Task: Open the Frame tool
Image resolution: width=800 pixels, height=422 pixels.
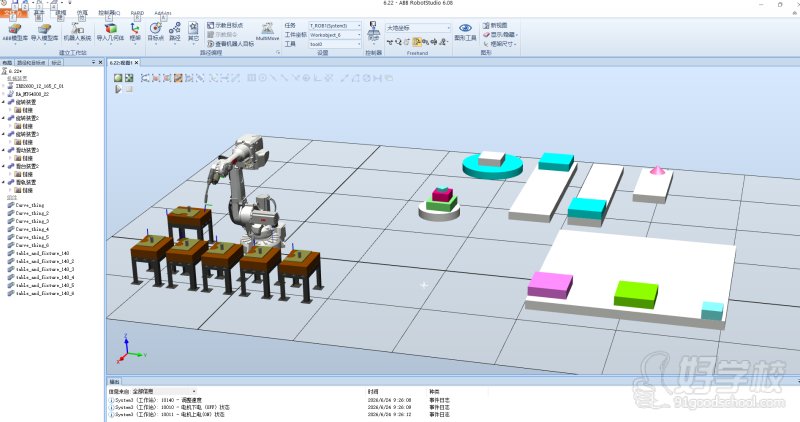Action: tap(135, 32)
